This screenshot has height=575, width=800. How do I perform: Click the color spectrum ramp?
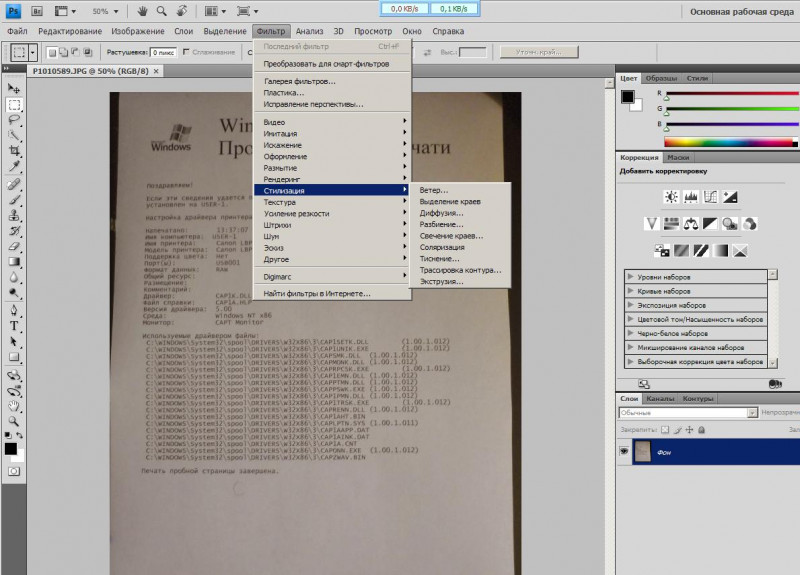click(730, 142)
